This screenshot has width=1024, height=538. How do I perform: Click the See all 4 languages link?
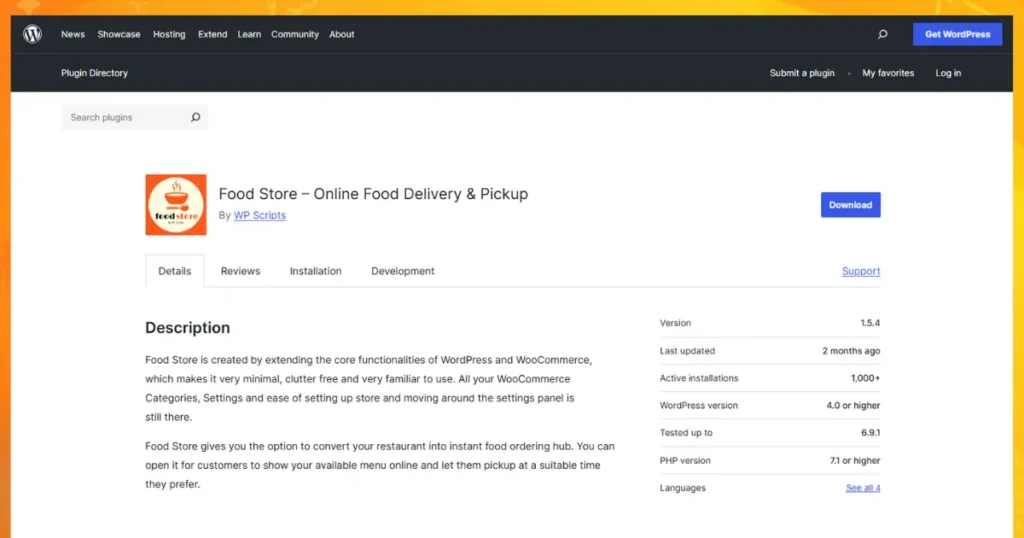click(x=863, y=488)
